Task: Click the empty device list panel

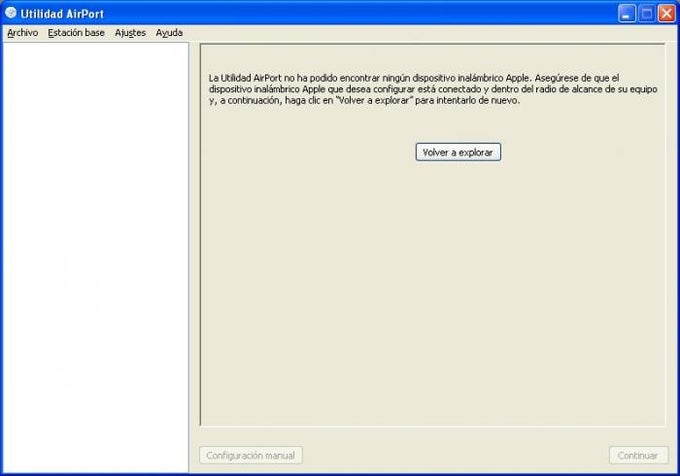Action: [96, 257]
